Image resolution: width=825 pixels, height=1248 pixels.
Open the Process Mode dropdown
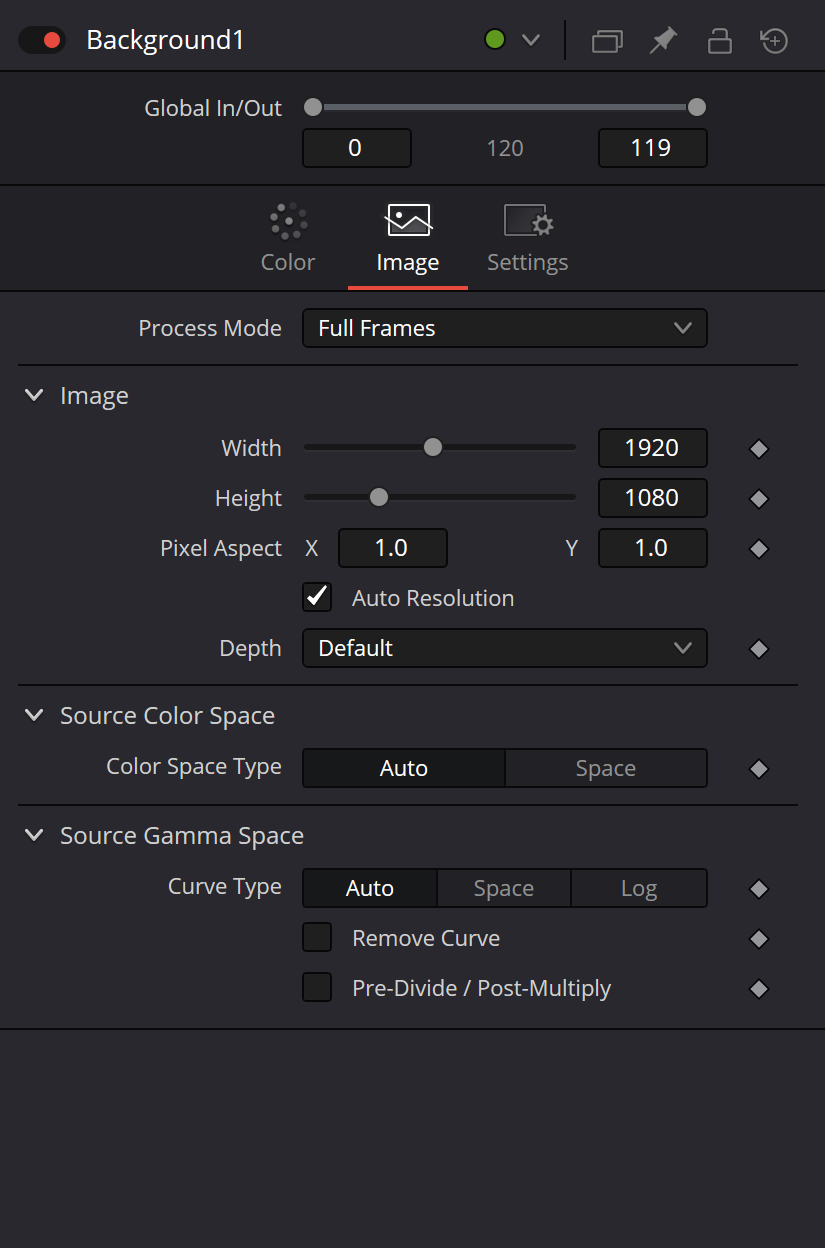pyautogui.click(x=505, y=328)
